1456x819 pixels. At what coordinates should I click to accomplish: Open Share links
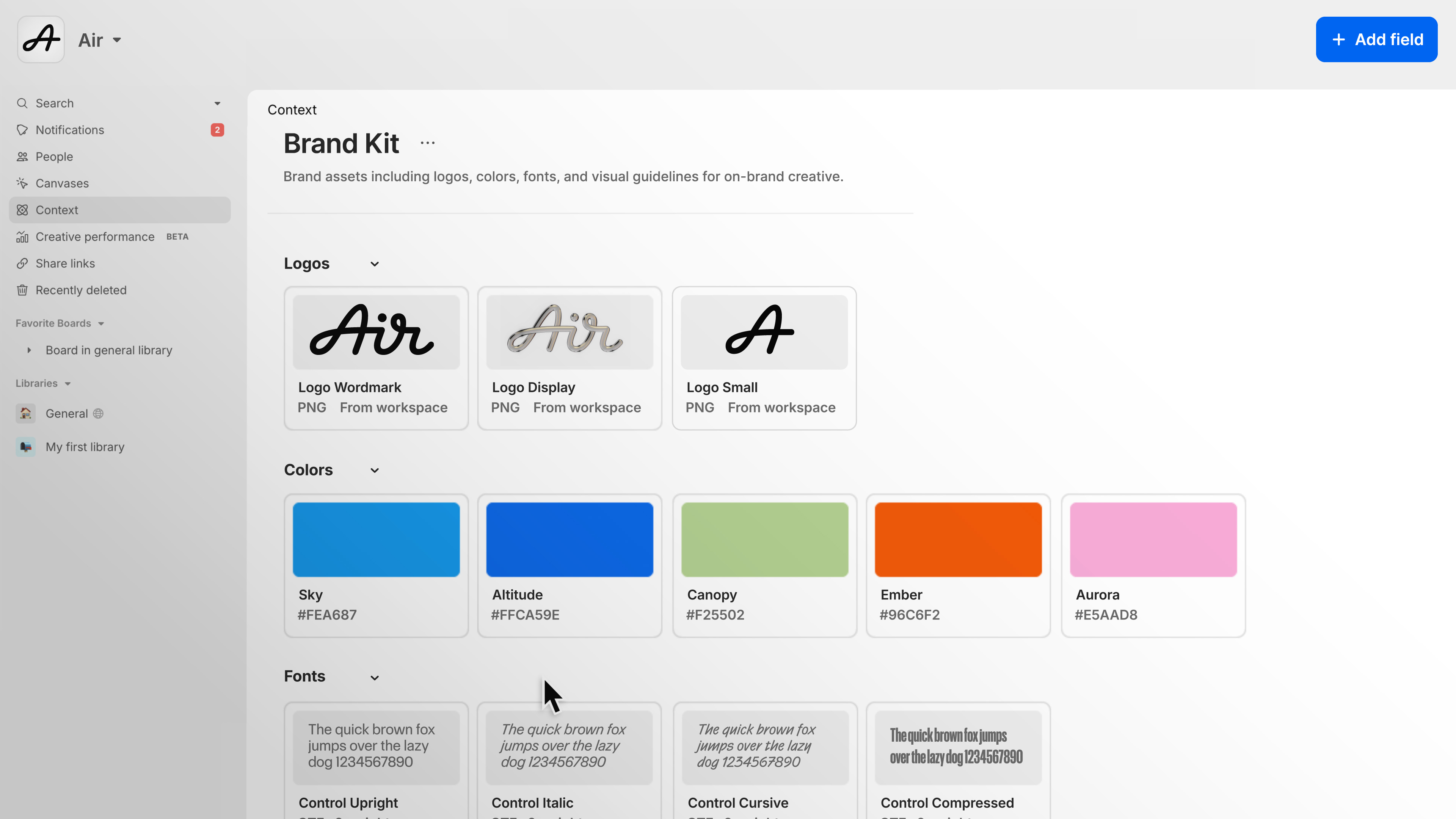pos(65,263)
